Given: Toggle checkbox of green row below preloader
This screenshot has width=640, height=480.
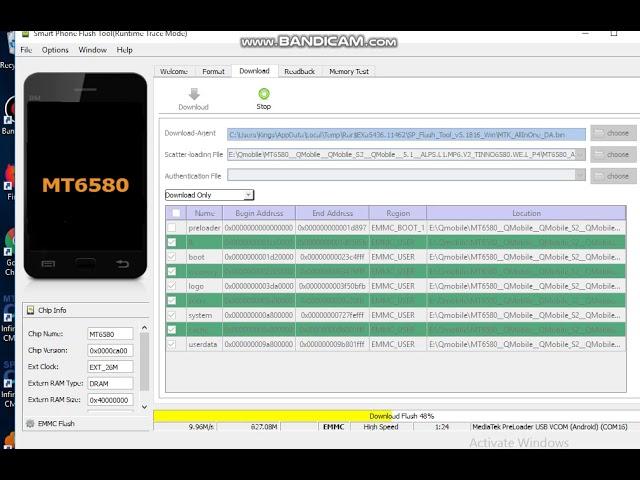Looking at the screenshot, I should click(x=172, y=242).
